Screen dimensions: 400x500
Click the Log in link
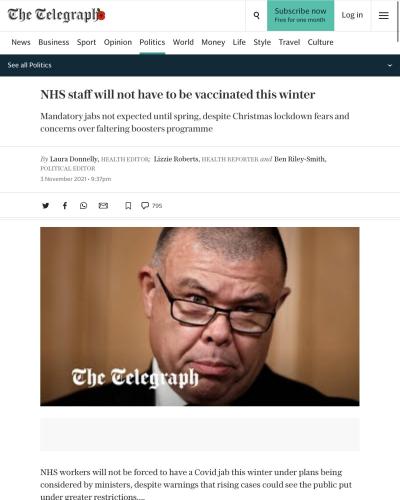click(x=352, y=15)
